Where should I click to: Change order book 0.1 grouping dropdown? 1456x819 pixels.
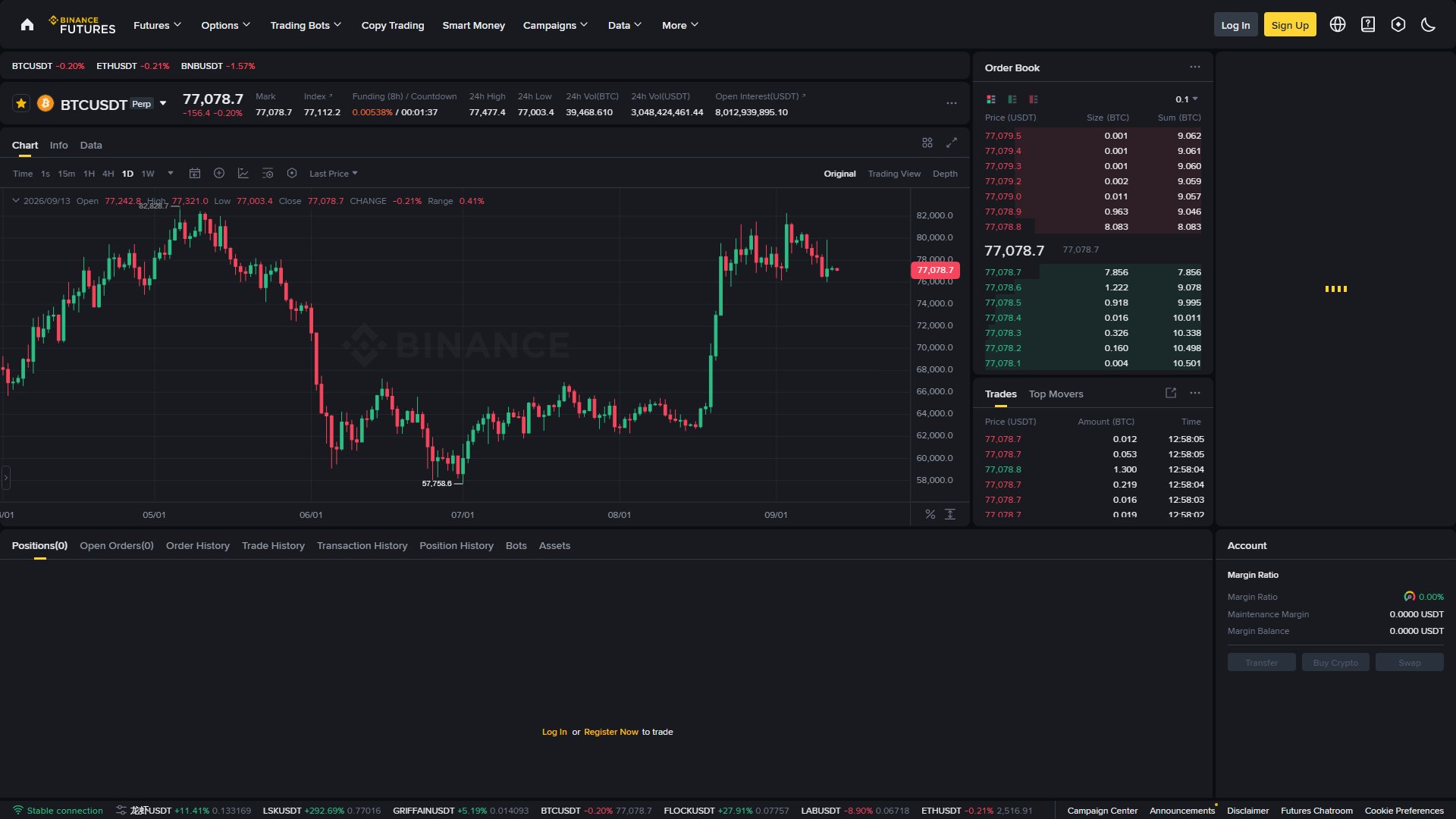(1187, 99)
